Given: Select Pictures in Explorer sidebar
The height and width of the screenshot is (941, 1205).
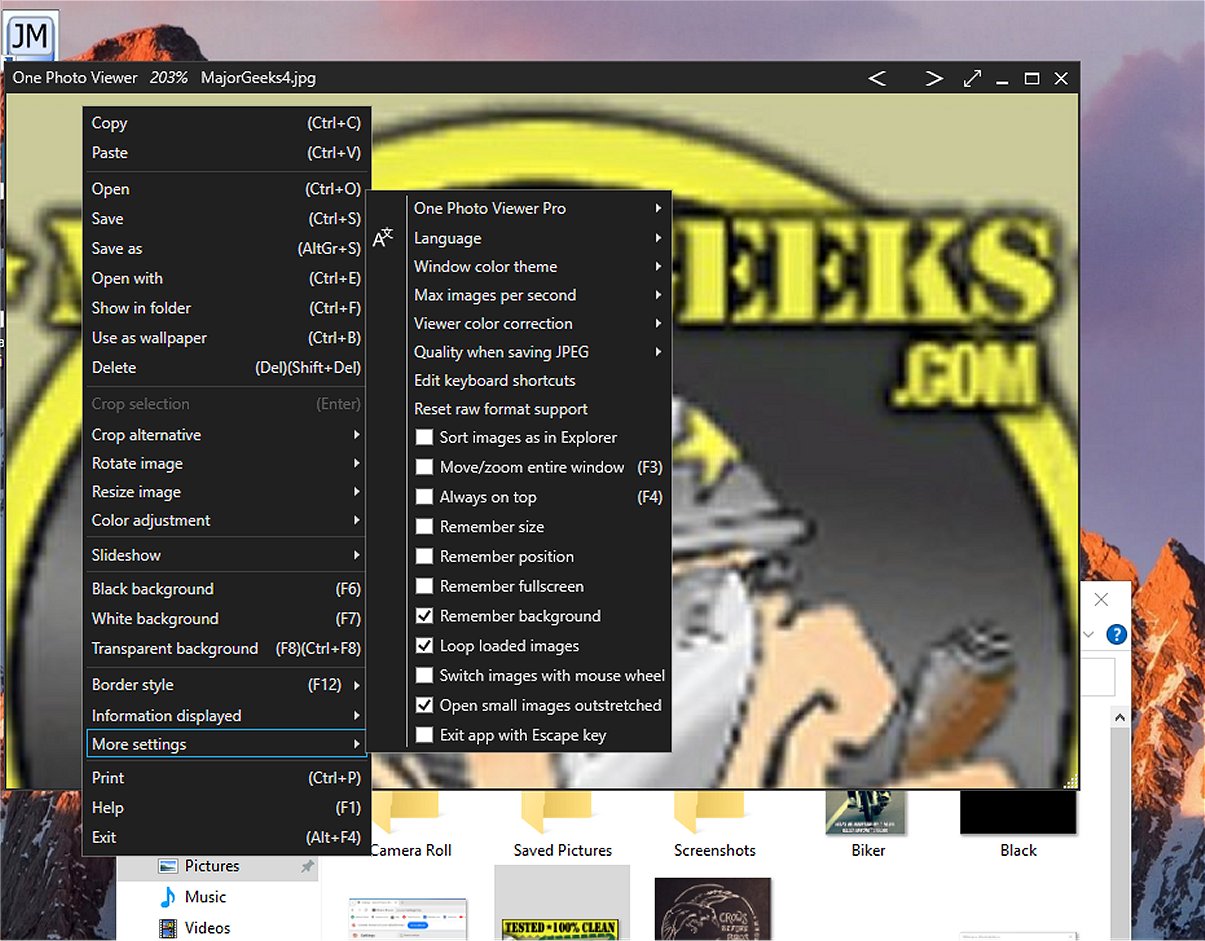Looking at the screenshot, I should 212,866.
